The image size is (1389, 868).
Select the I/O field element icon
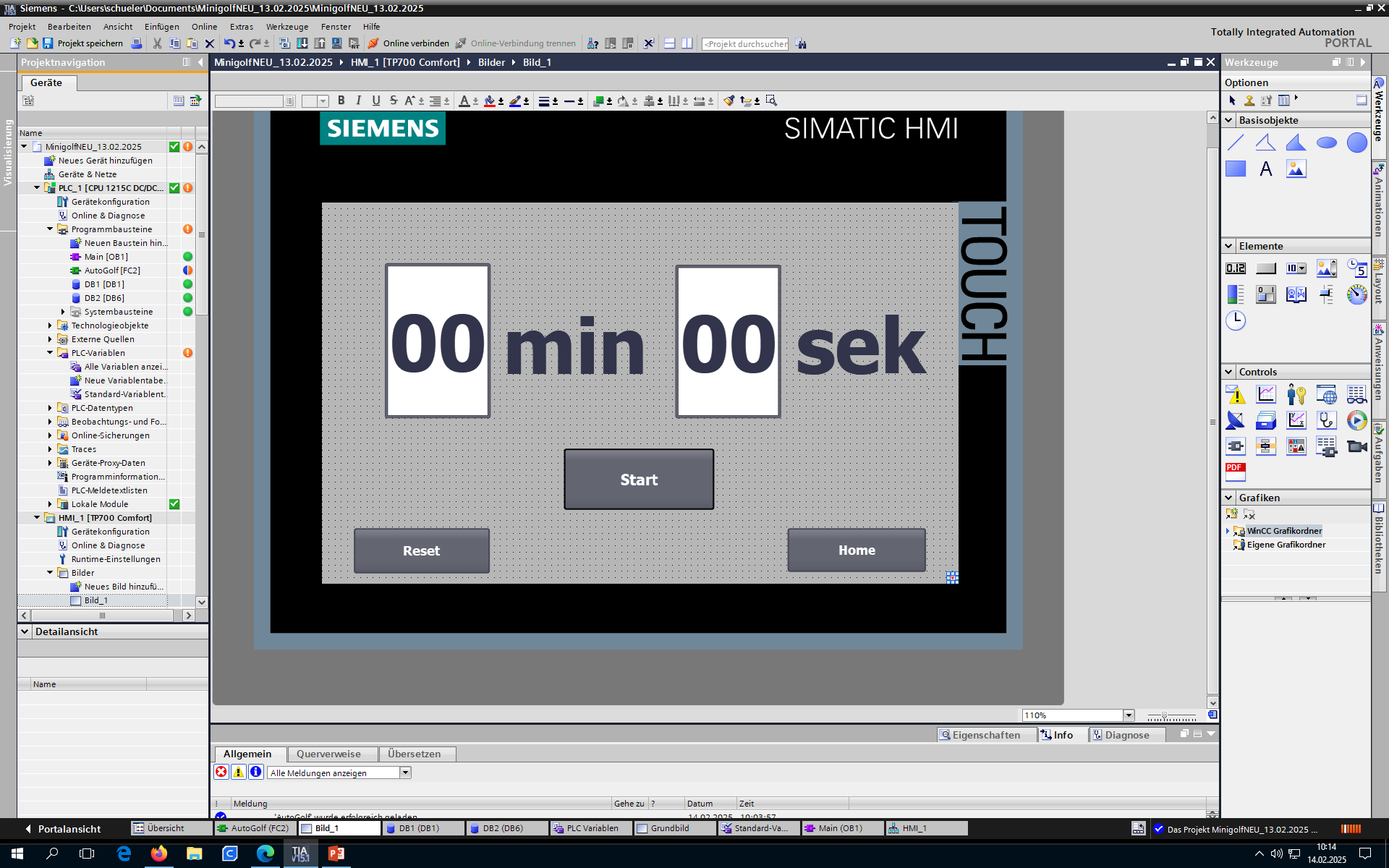1236,268
